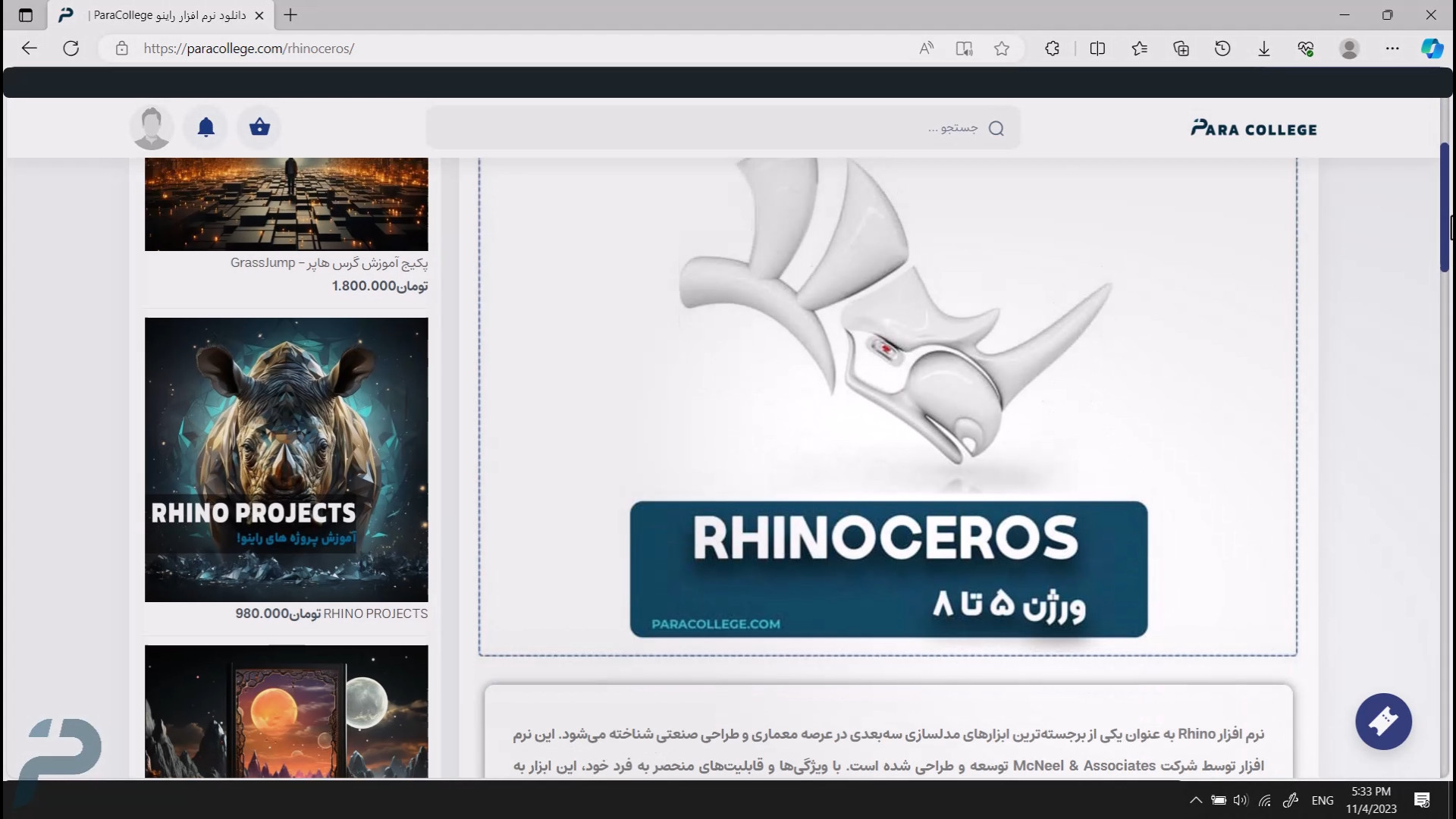
Task: Reload the current page
Action: click(x=71, y=48)
